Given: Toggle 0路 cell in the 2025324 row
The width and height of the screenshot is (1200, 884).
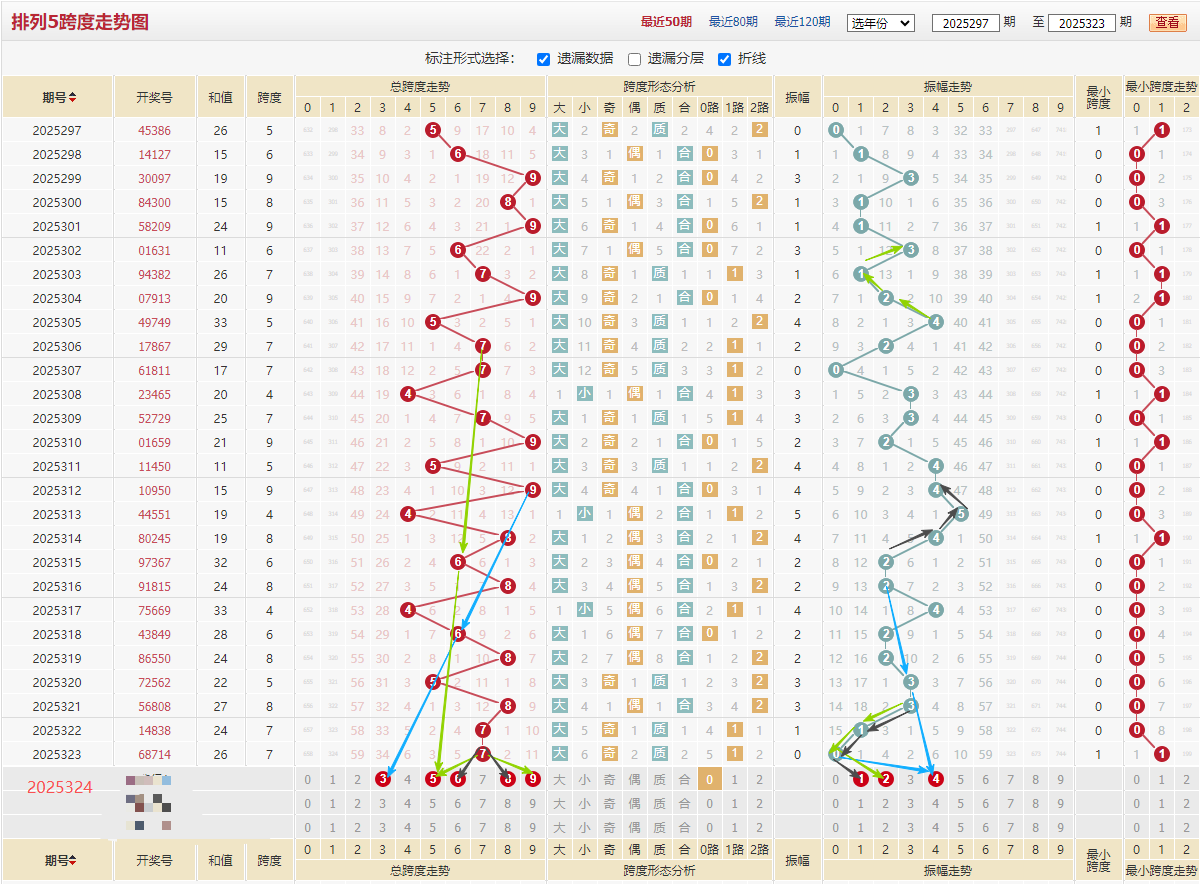Looking at the screenshot, I should point(709,779).
